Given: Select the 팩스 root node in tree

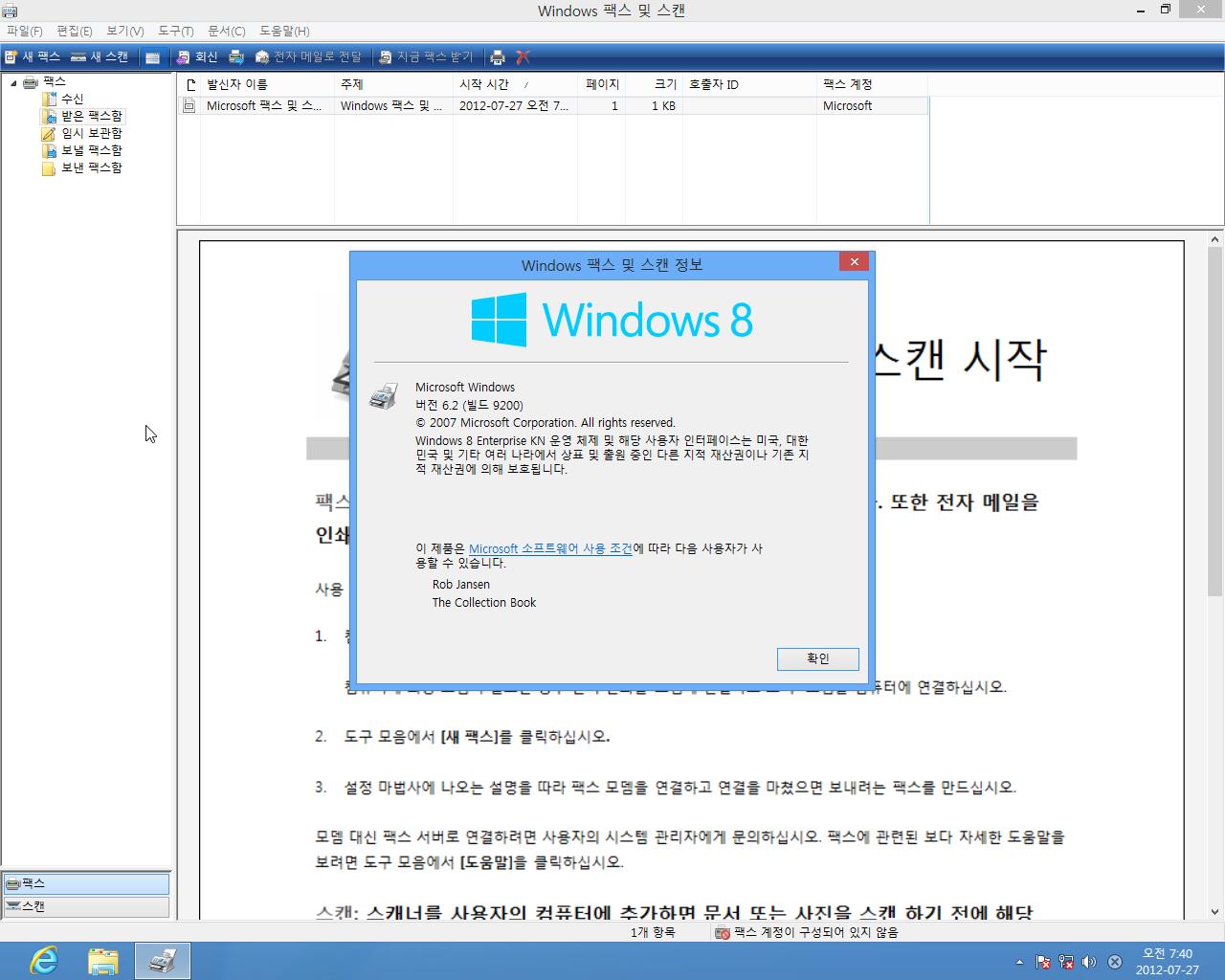Looking at the screenshot, I should tap(55, 82).
